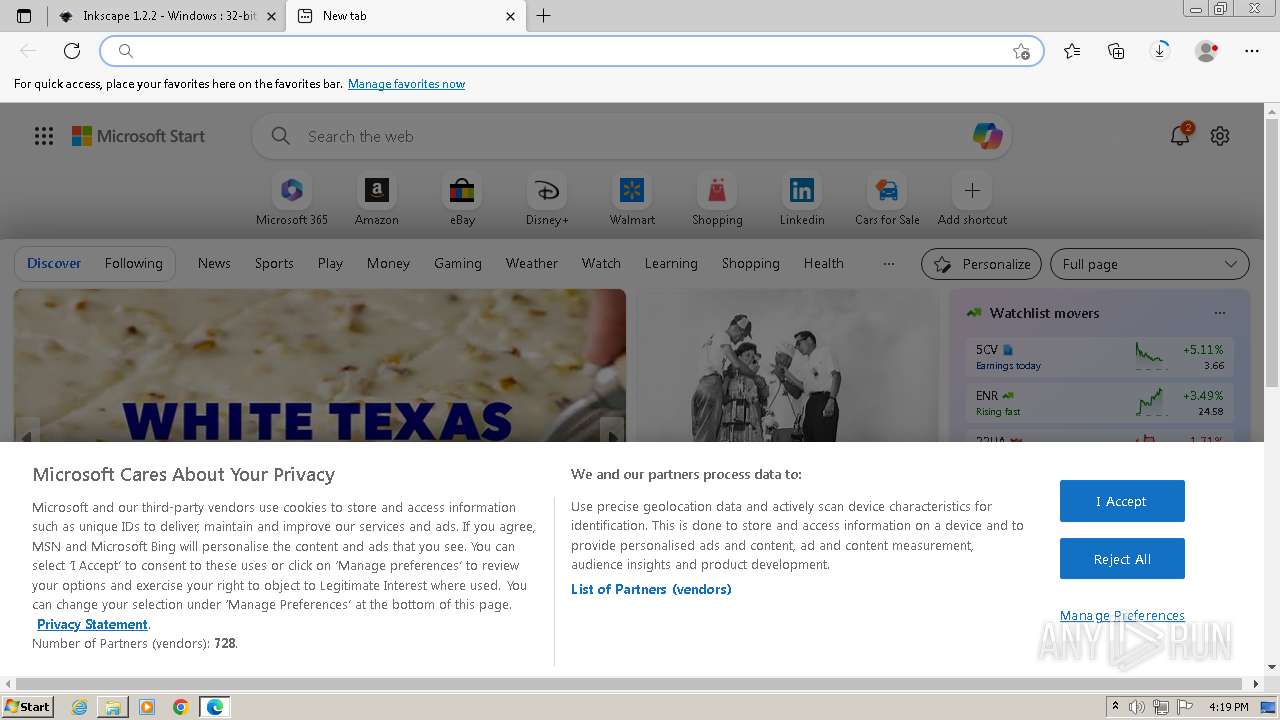Click the Personalize button
Screen dimensions: 1280x720
tap(982, 264)
